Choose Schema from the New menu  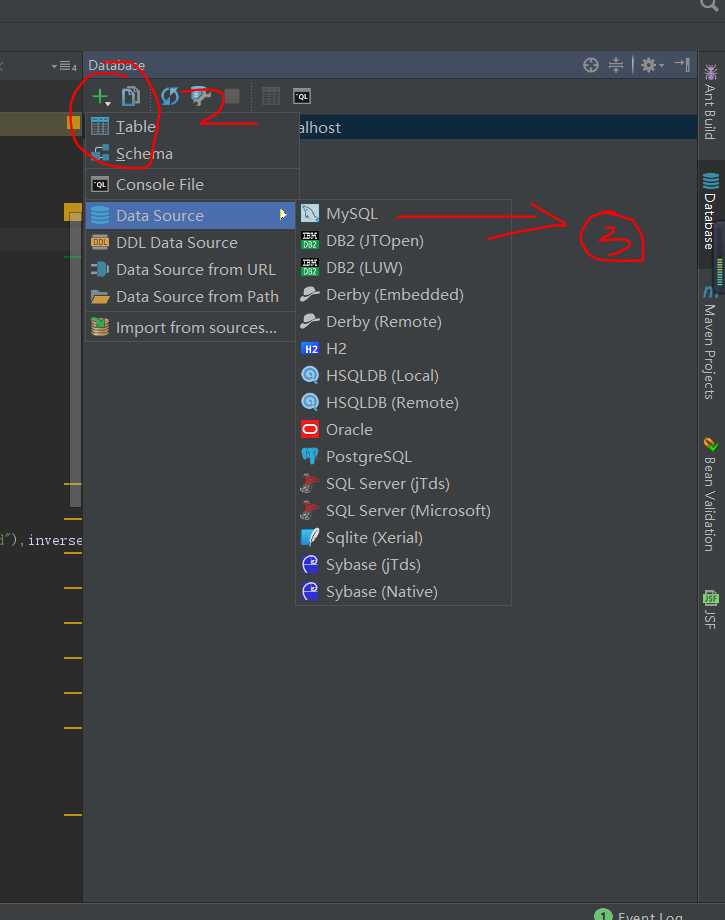point(192,154)
